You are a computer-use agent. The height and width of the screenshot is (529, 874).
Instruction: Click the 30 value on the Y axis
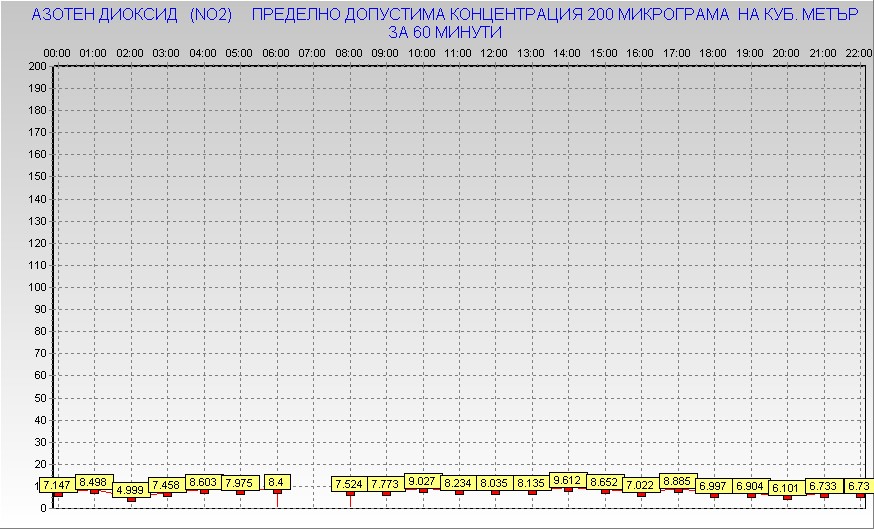[41, 442]
